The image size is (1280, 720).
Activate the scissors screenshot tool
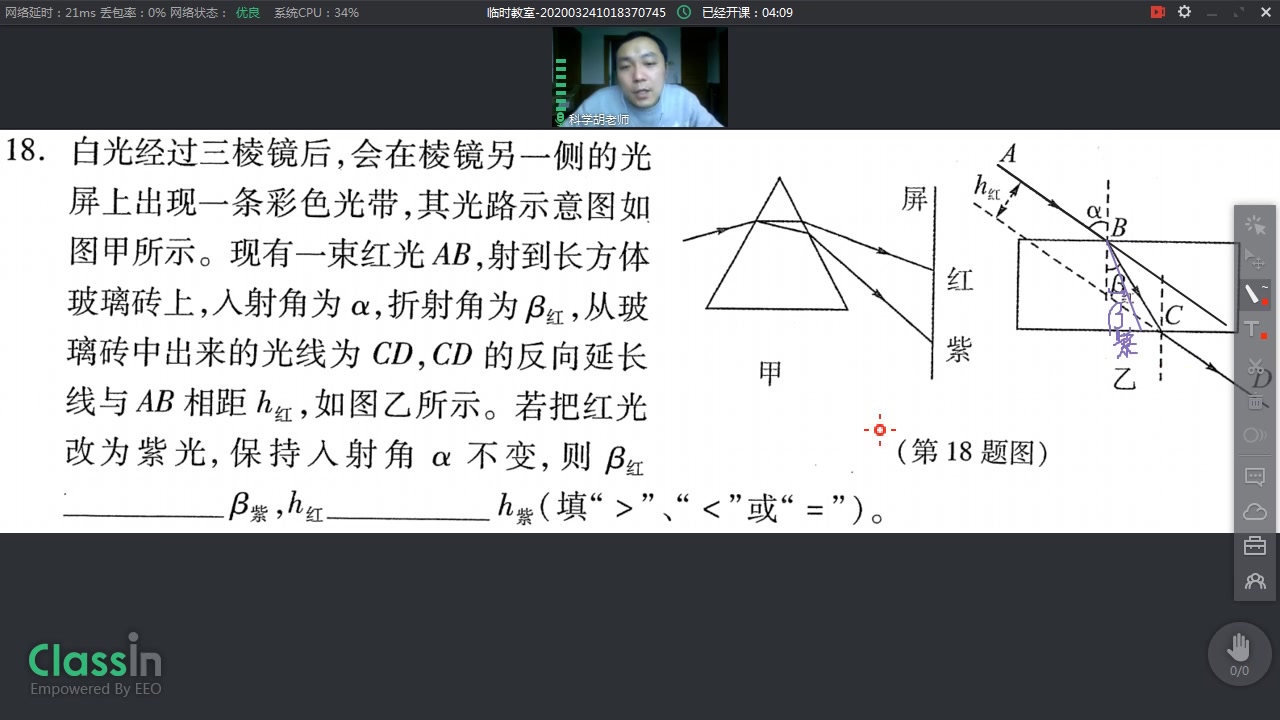[1255, 366]
